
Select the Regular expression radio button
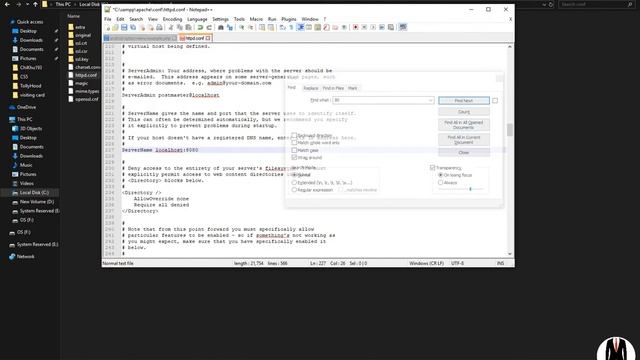(x=294, y=190)
